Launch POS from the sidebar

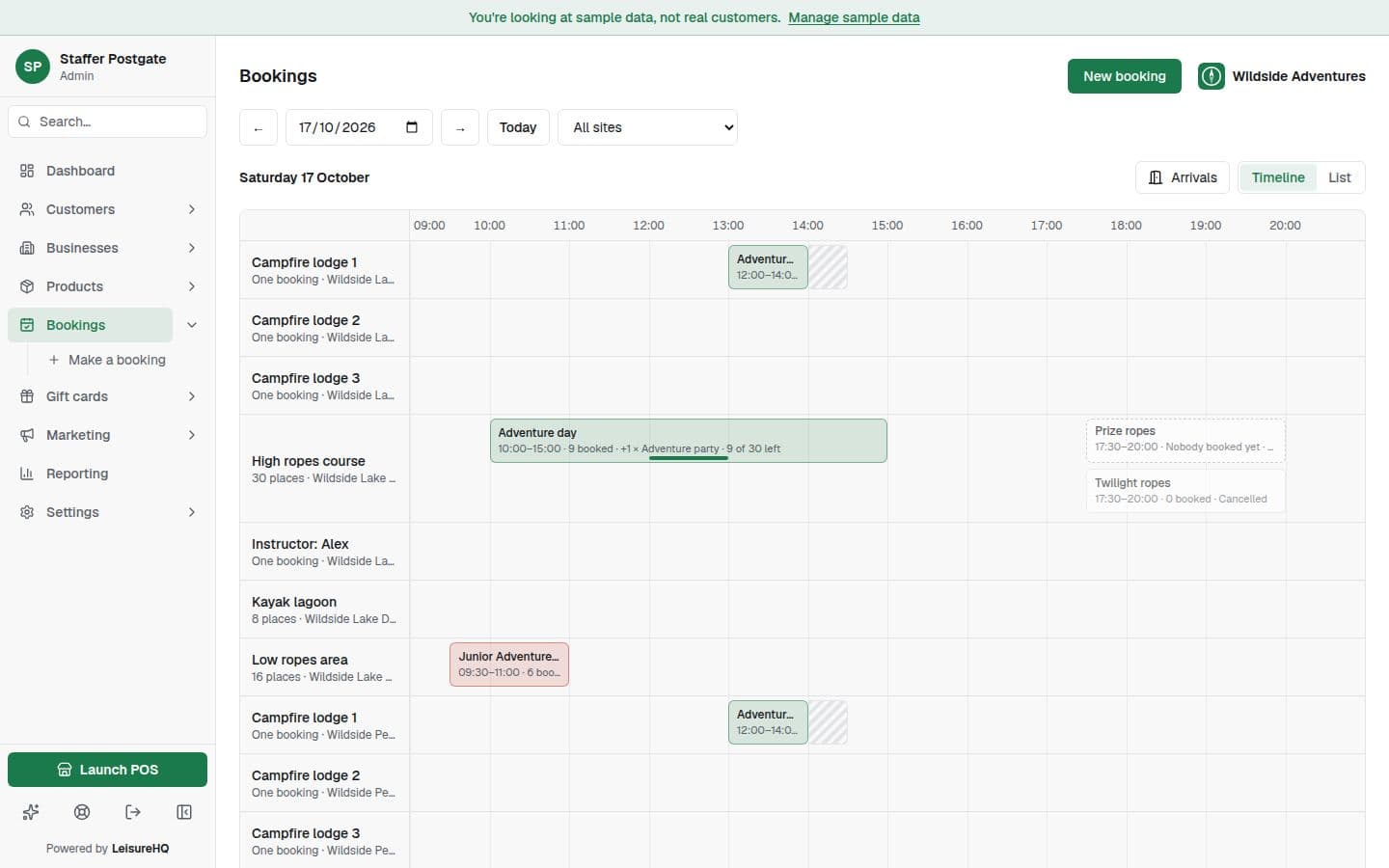pos(107,770)
